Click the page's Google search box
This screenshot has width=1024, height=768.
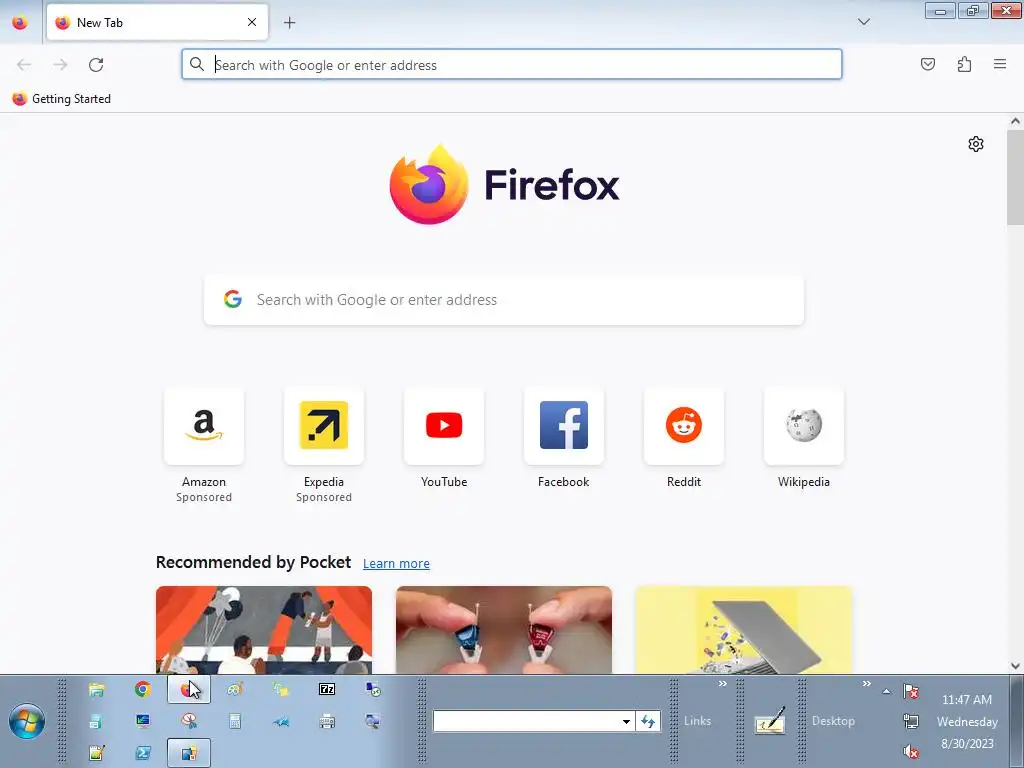coord(504,300)
